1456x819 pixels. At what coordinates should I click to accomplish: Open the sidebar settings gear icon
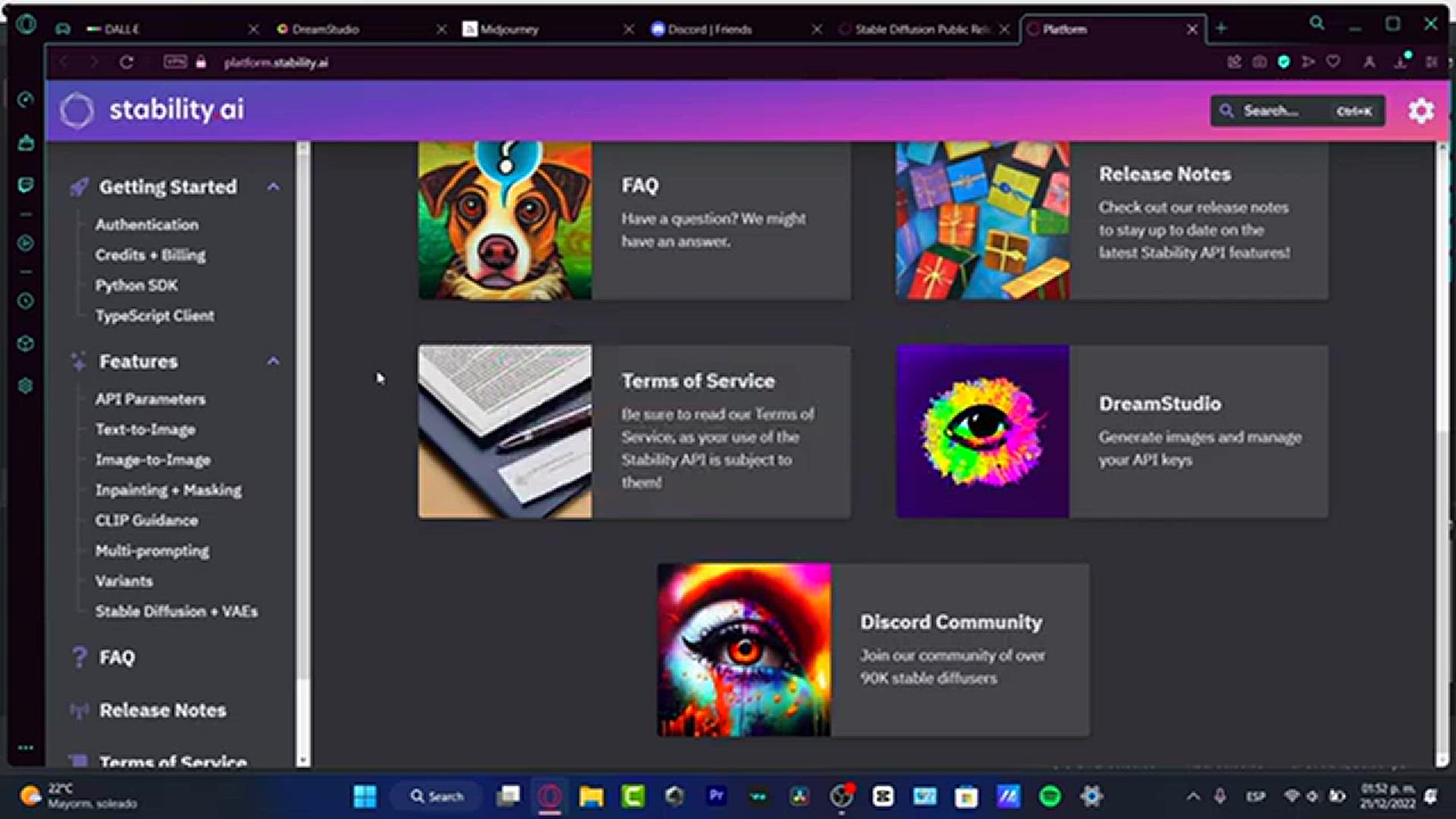[26, 386]
